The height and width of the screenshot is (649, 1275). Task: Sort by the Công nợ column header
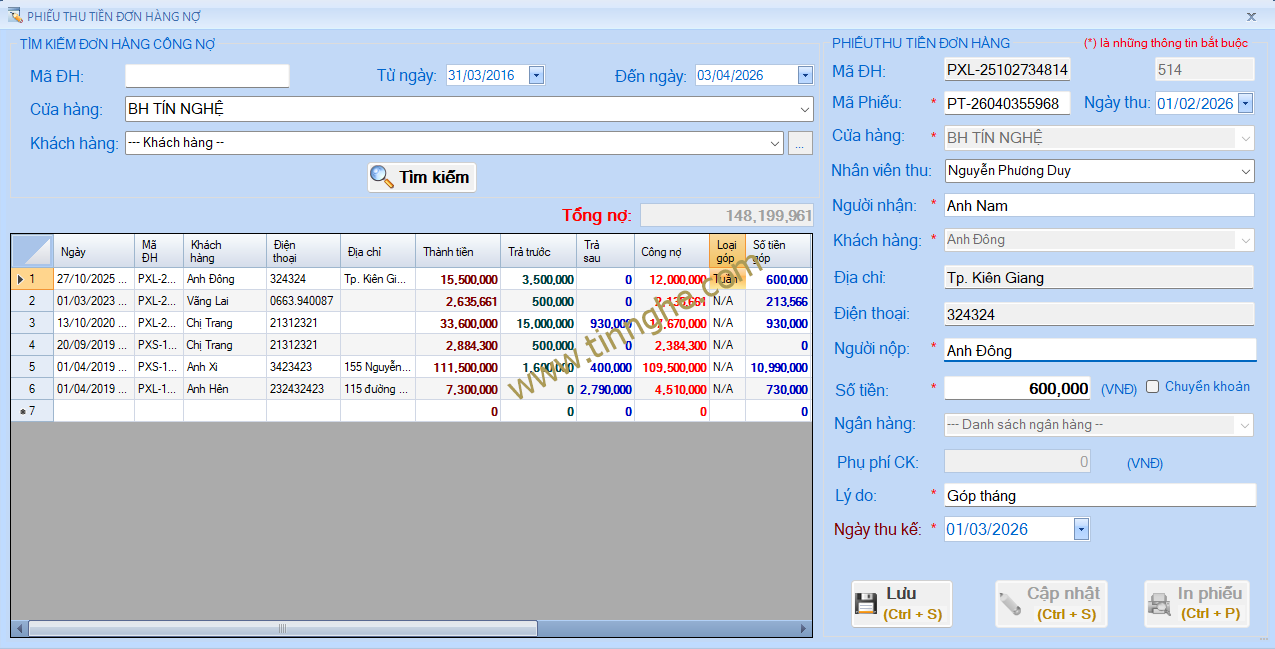(671, 251)
